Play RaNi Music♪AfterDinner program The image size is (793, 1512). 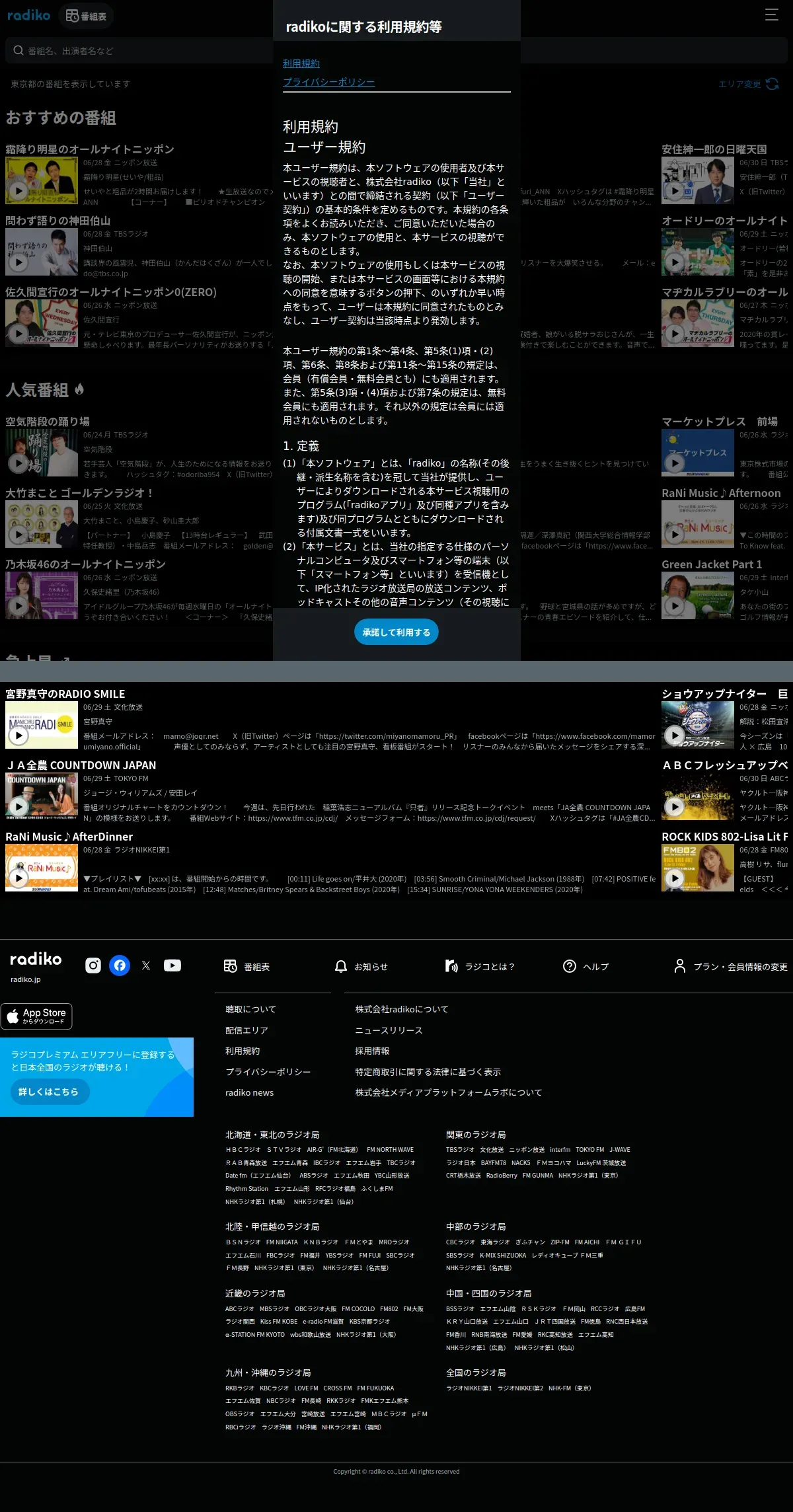pyautogui.click(x=42, y=868)
